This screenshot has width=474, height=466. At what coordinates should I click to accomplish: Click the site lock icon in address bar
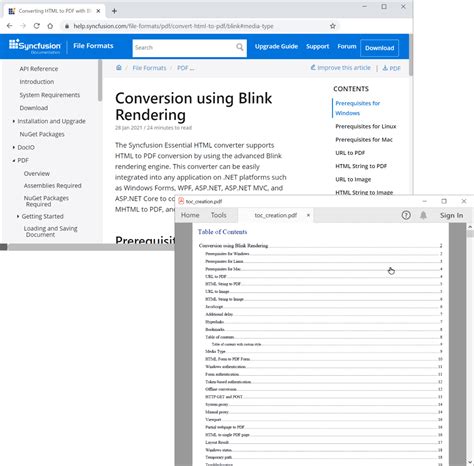coord(67,26)
